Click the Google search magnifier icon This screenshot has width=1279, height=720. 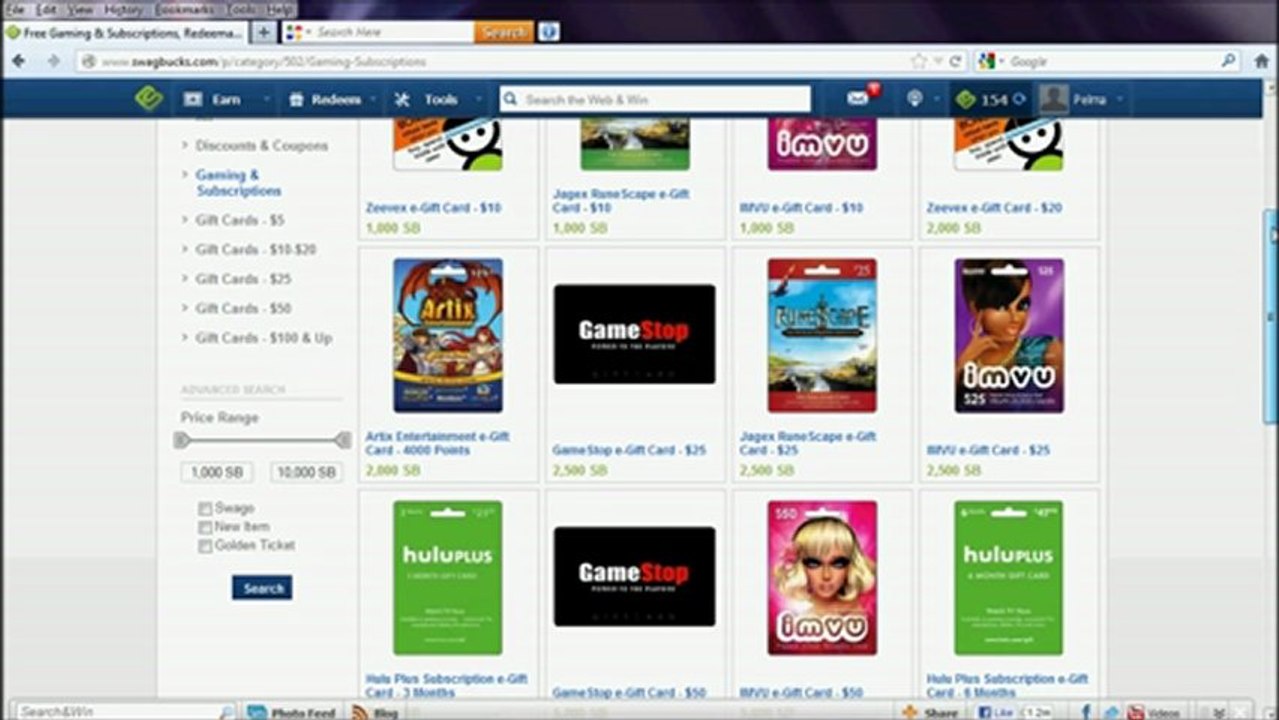point(1229,61)
